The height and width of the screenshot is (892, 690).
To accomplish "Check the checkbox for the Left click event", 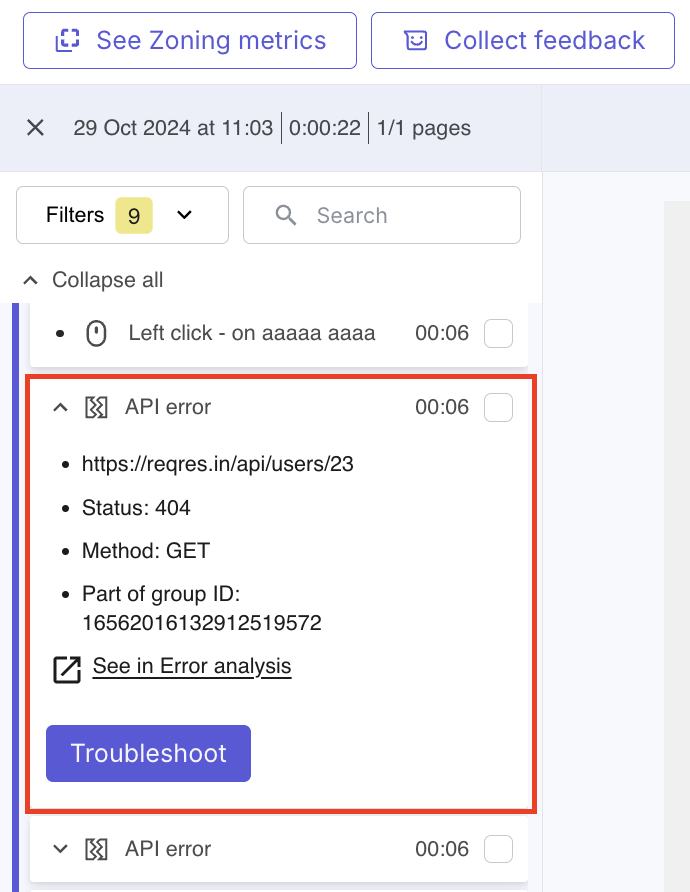I will [498, 333].
